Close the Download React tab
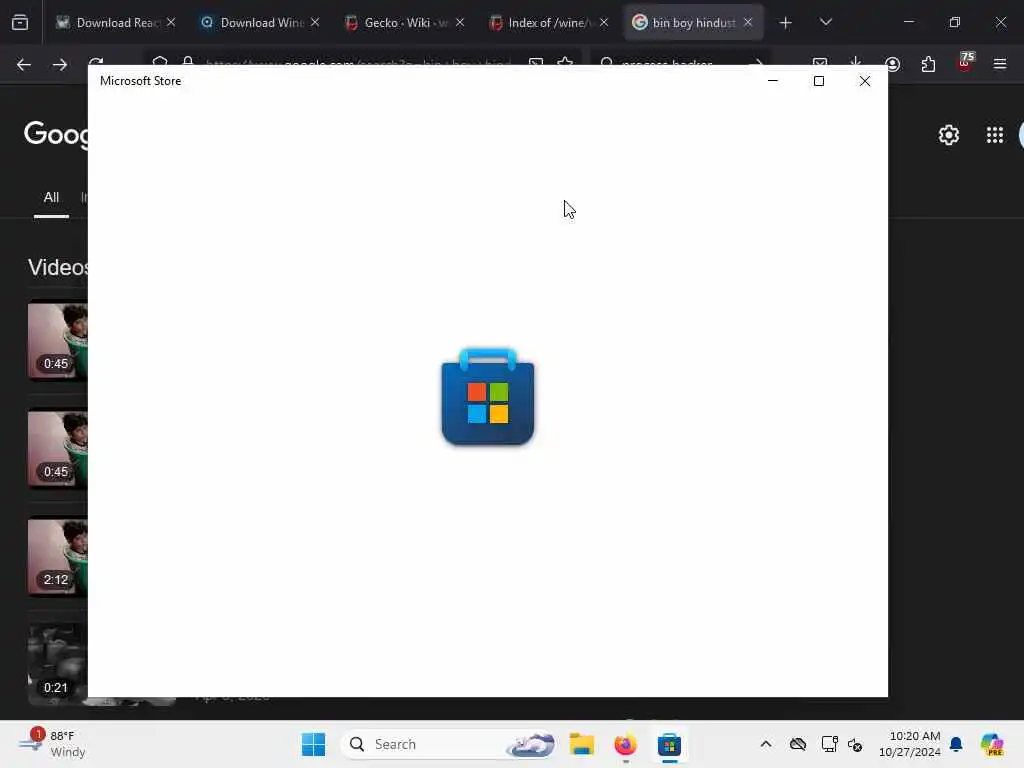Screen dimensions: 1024x768 (x=170, y=23)
